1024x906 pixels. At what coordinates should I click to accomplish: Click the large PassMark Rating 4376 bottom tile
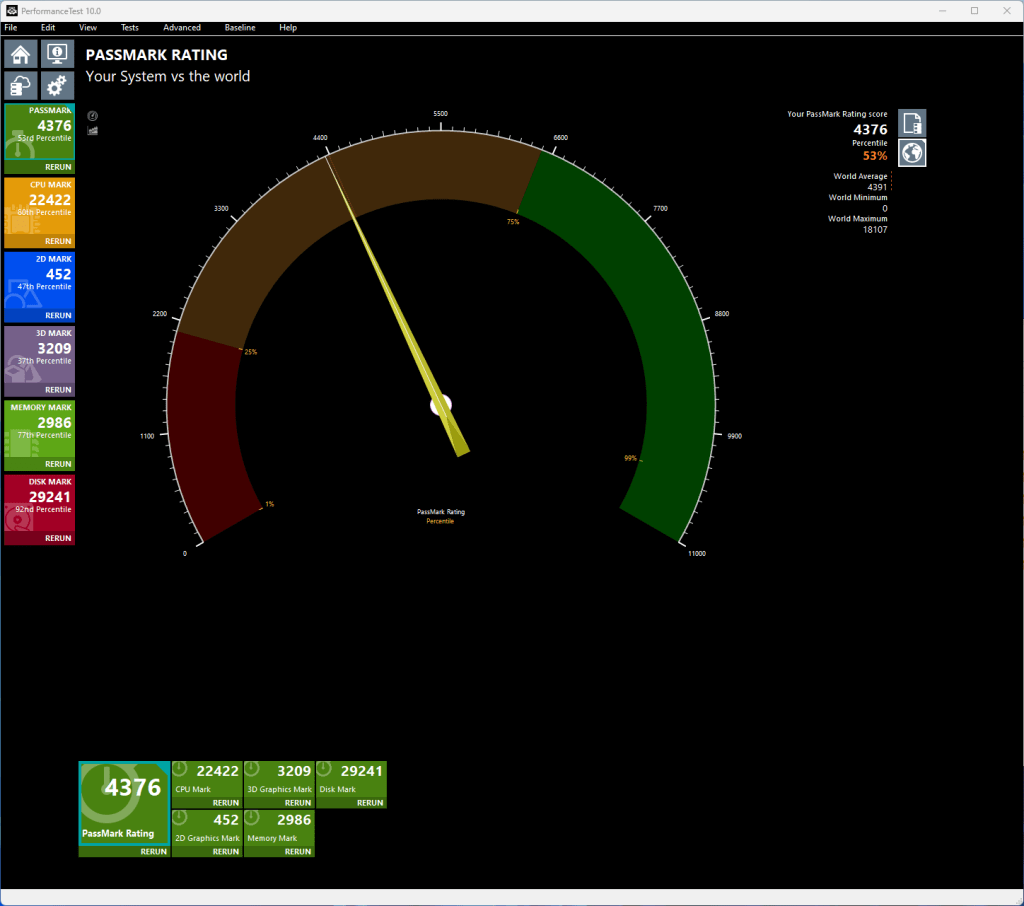(124, 803)
